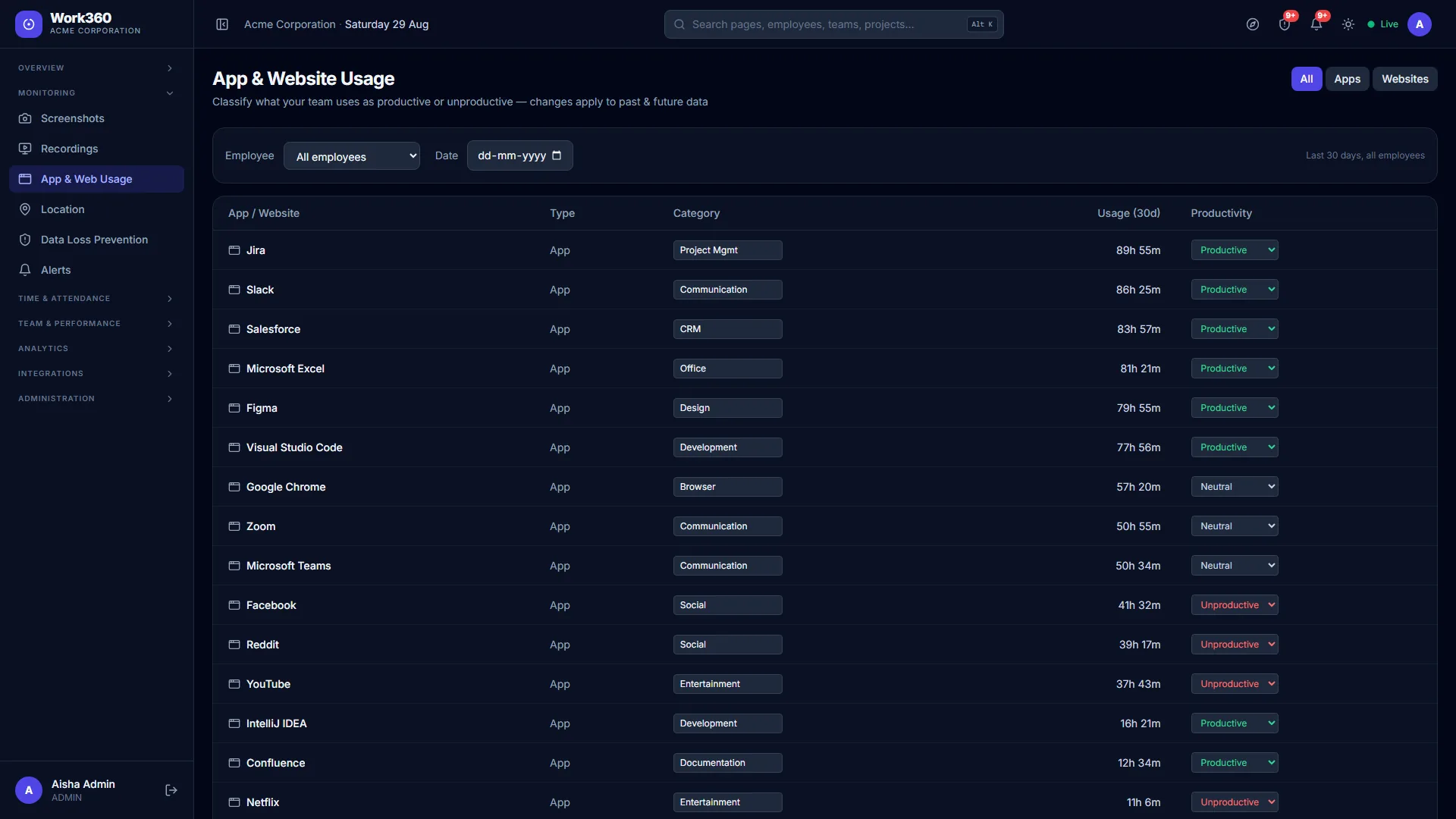Edit the Salesforce CRM category field
The width and height of the screenshot is (1456, 819).
coord(728,329)
